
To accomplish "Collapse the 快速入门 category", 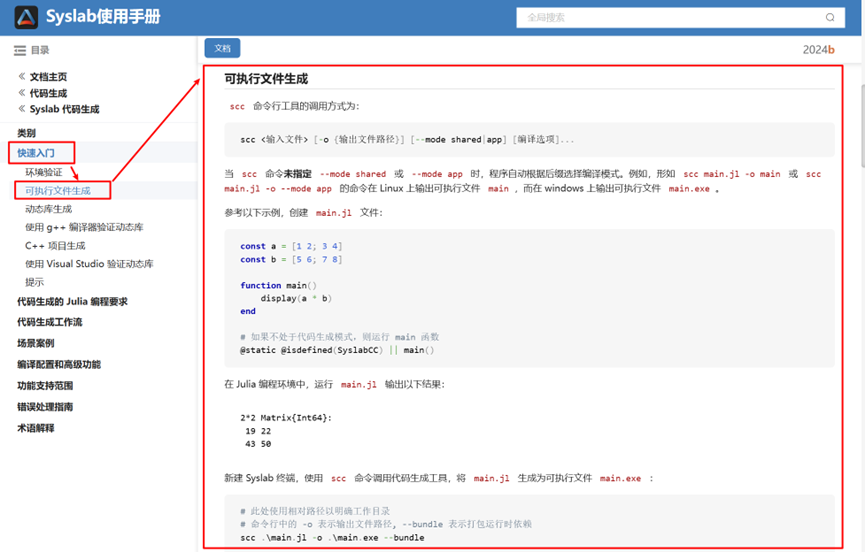I will [36, 153].
